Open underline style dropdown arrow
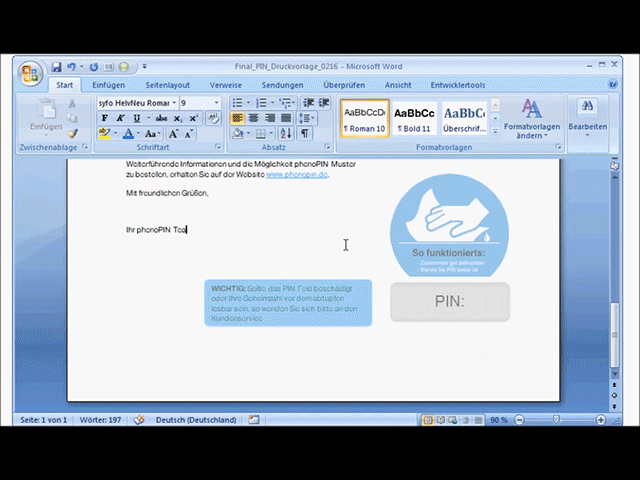Screen dimensions: 640x480 pyautogui.click(x=149, y=118)
